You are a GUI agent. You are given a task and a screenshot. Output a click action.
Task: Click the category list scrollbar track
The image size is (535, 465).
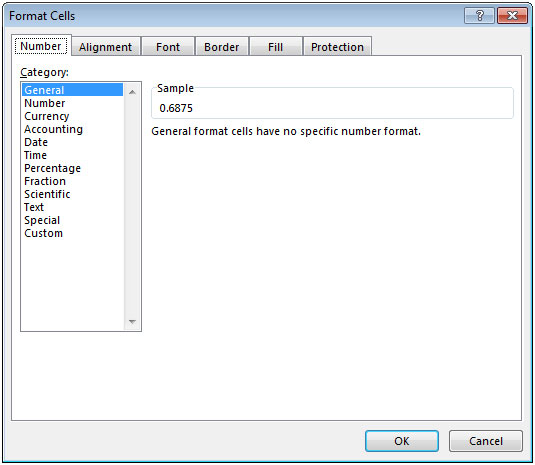132,206
